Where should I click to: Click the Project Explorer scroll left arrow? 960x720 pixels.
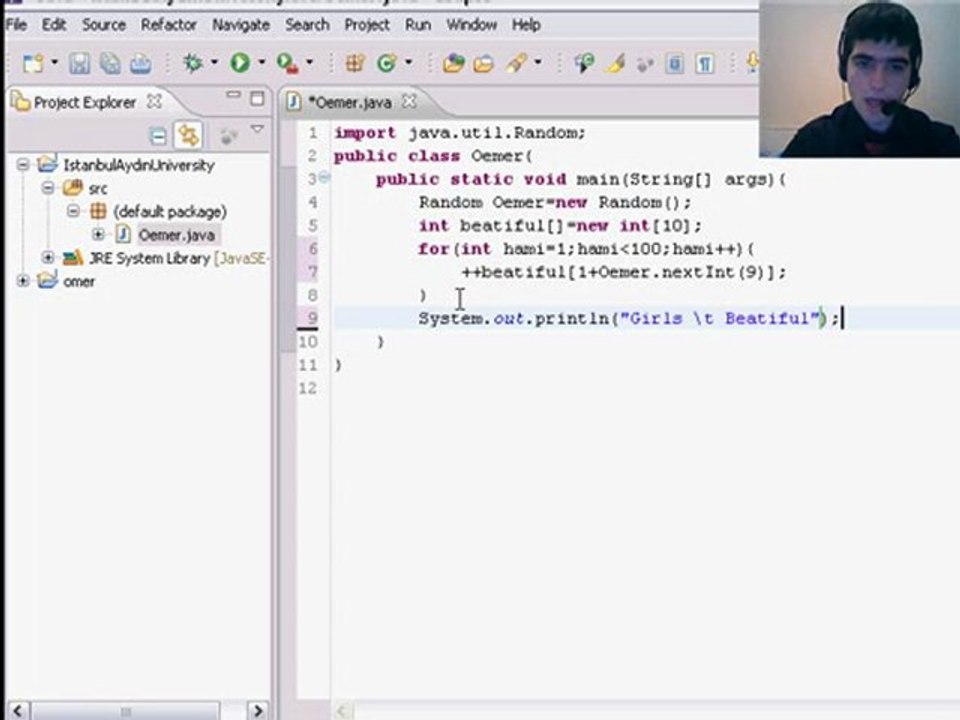[18, 711]
